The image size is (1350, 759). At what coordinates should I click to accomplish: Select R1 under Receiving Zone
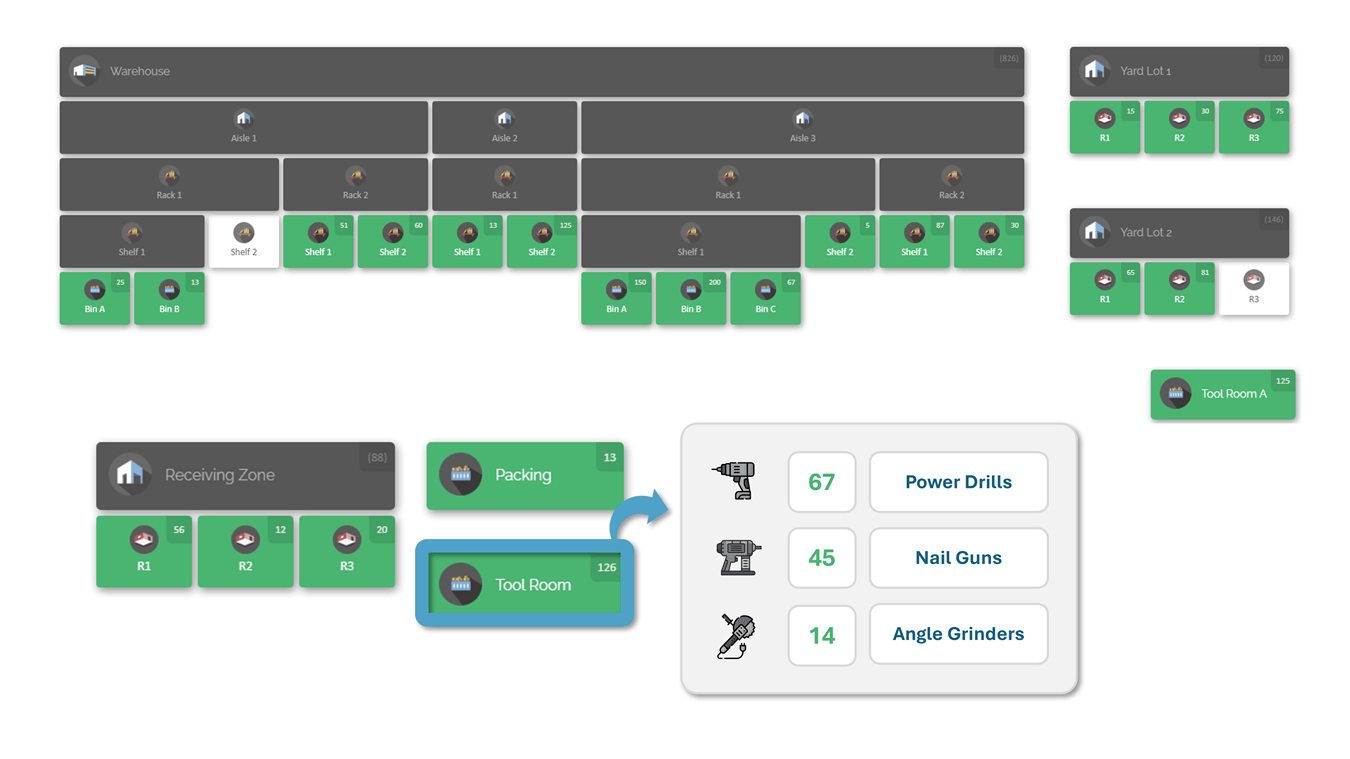pos(144,551)
